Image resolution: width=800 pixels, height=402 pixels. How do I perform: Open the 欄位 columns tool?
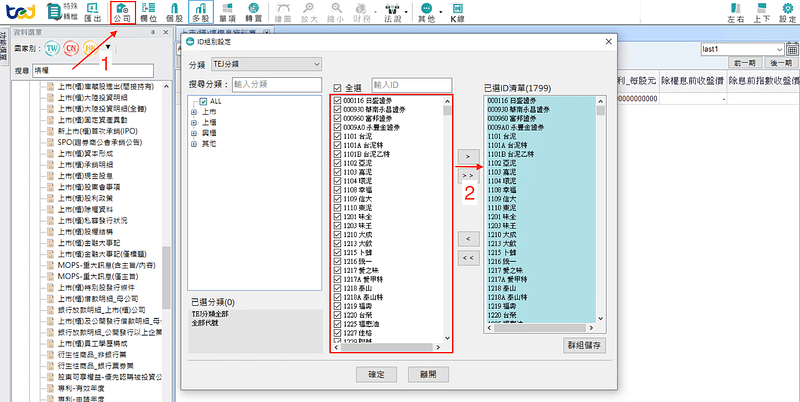click(x=148, y=12)
